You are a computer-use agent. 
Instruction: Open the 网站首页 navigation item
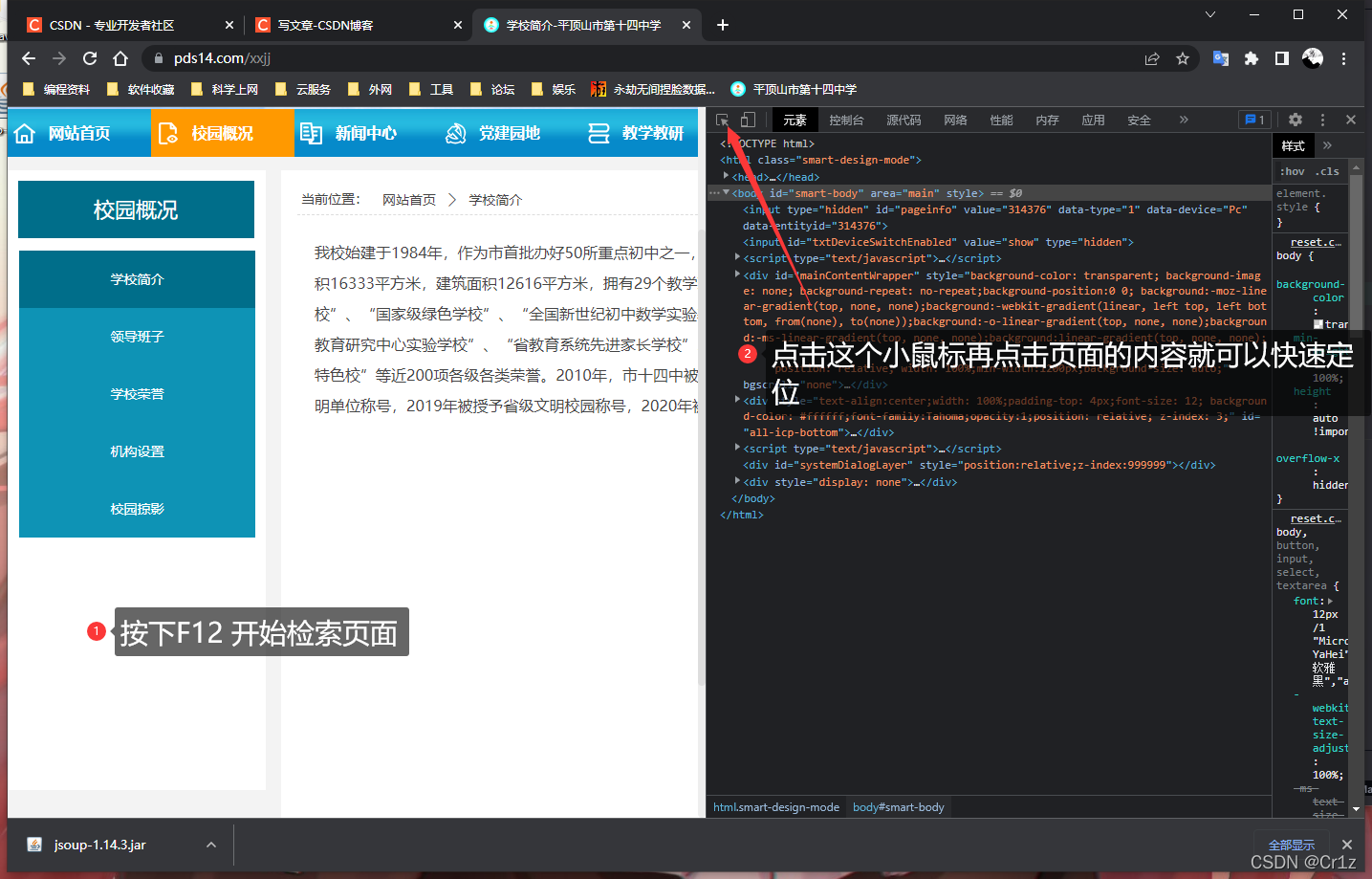(79, 133)
